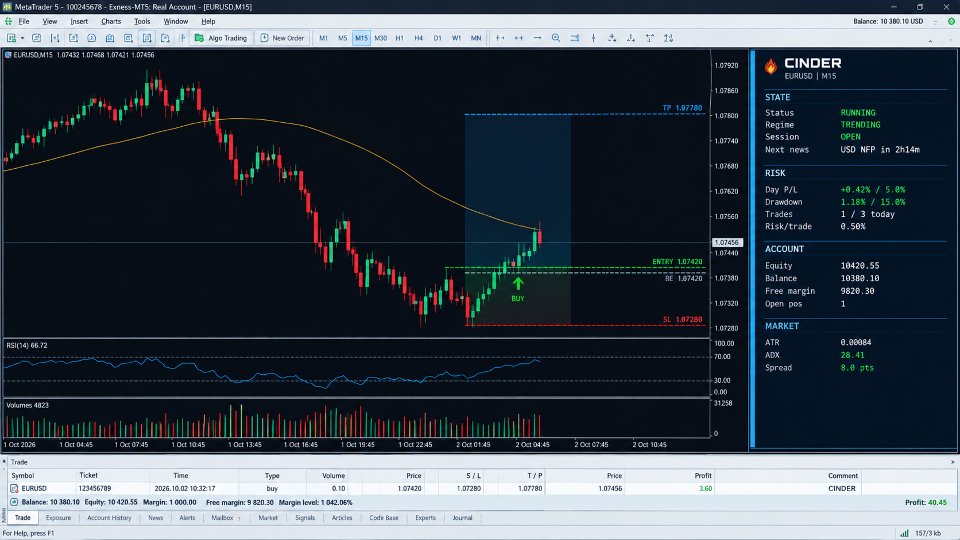Click the new chart icon with green plus
This screenshot has height=540, width=960.
point(11,38)
